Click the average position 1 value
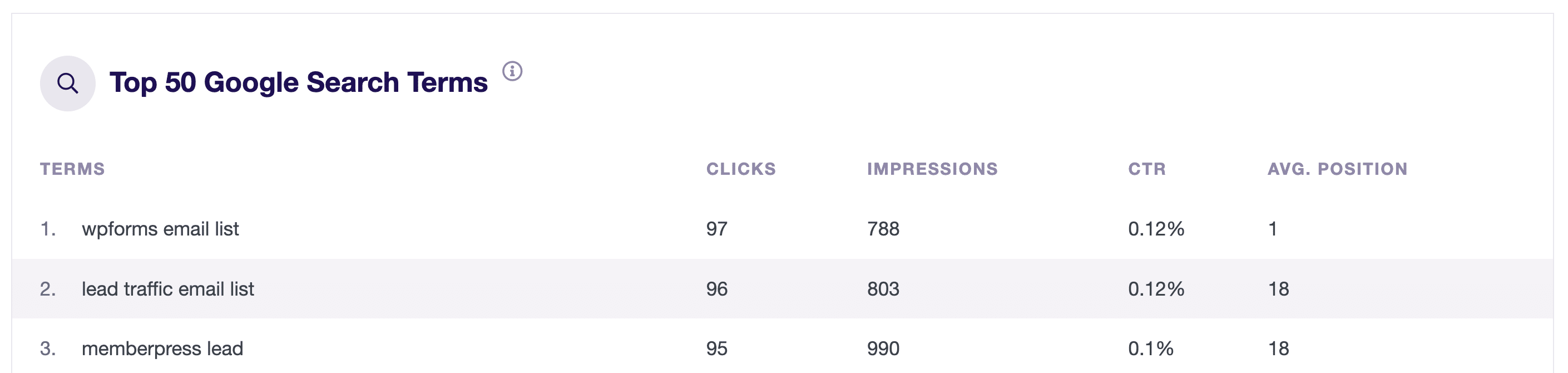This screenshot has width=1568, height=373. point(1272,229)
